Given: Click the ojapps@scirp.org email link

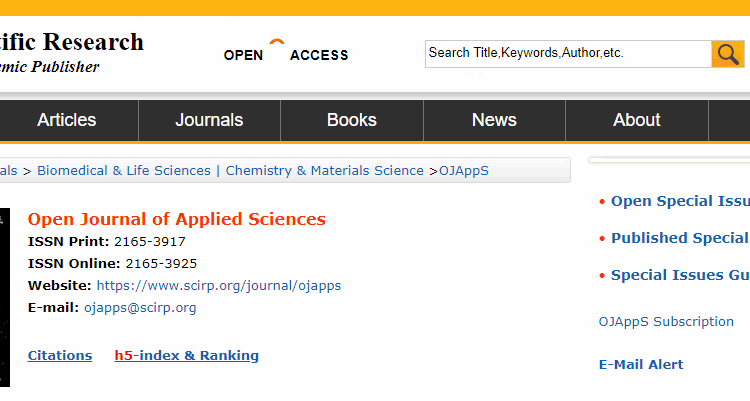Looking at the screenshot, I should pyautogui.click(x=140, y=308).
